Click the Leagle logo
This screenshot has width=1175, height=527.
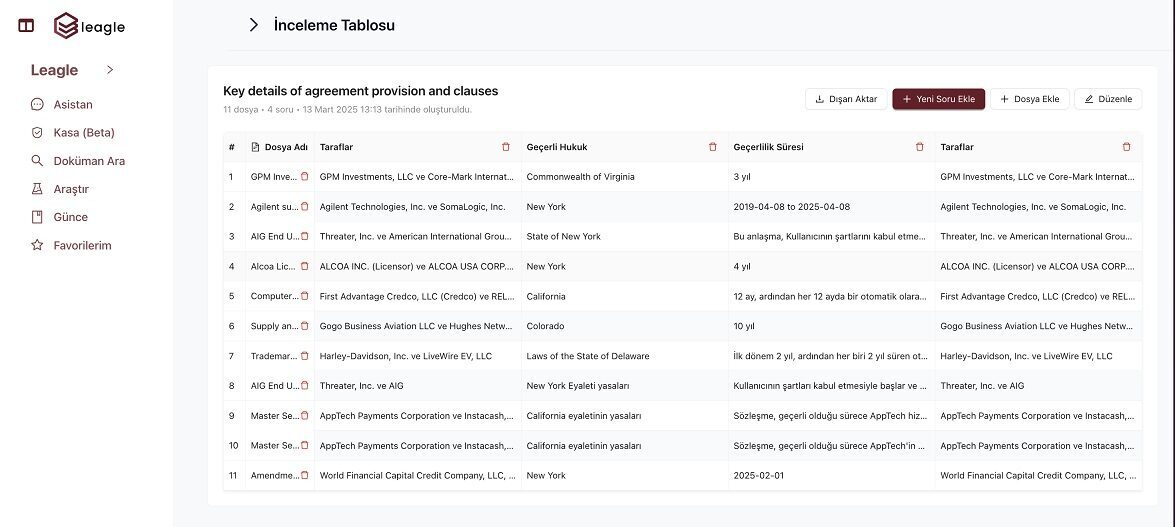coord(90,26)
